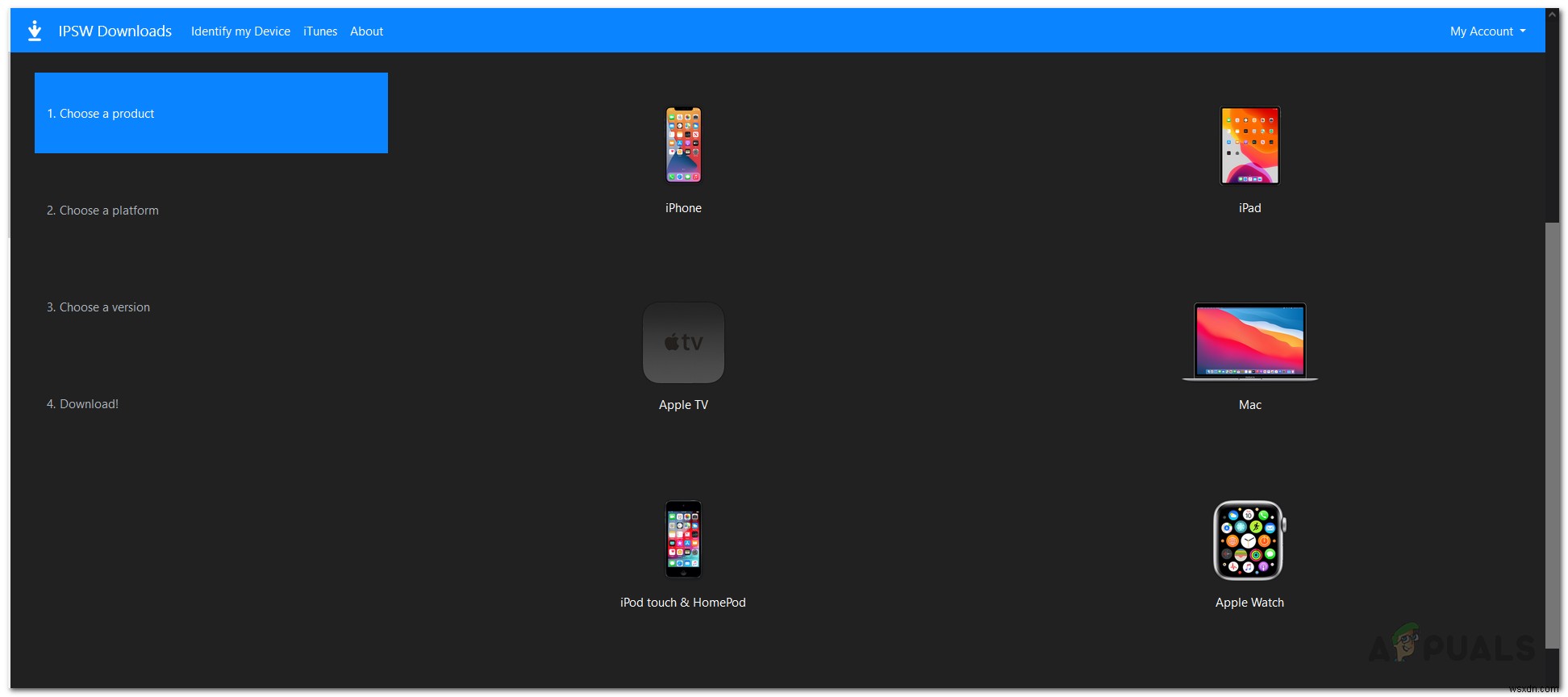1568x697 pixels.
Task: Select step 1 Choose a product
Action: click(211, 113)
